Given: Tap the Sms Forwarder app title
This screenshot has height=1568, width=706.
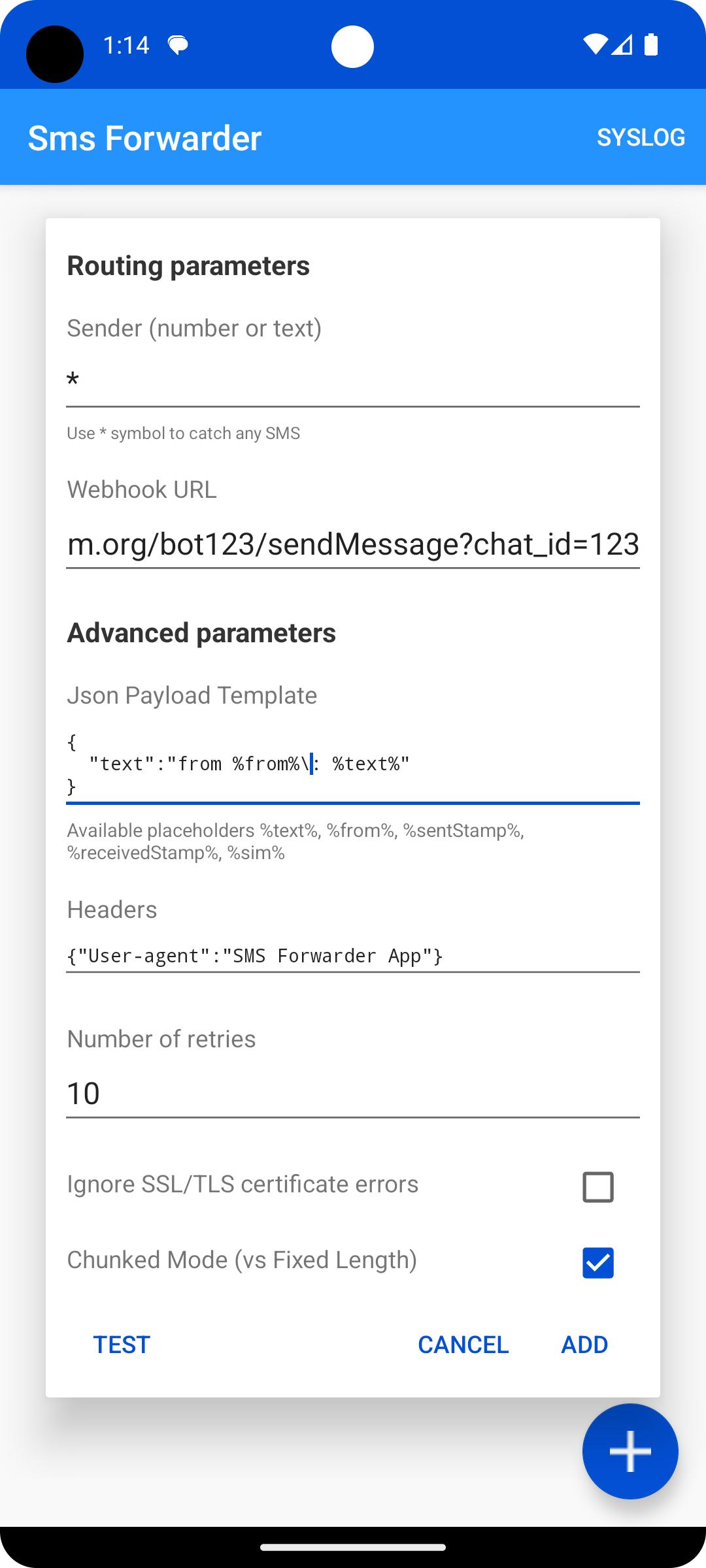Looking at the screenshot, I should pos(144,138).
